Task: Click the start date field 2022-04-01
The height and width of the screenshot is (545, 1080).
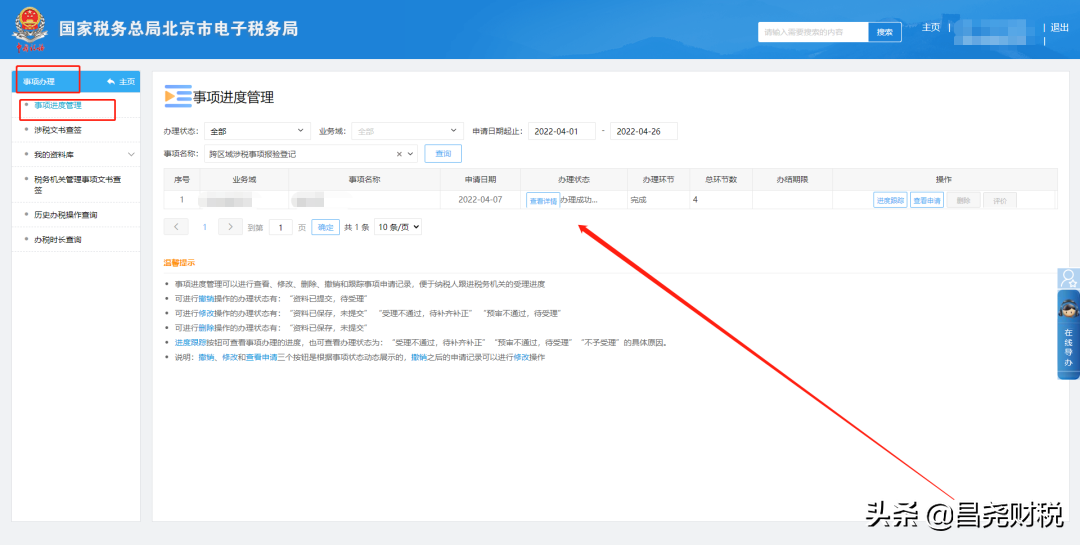Action: [561, 131]
